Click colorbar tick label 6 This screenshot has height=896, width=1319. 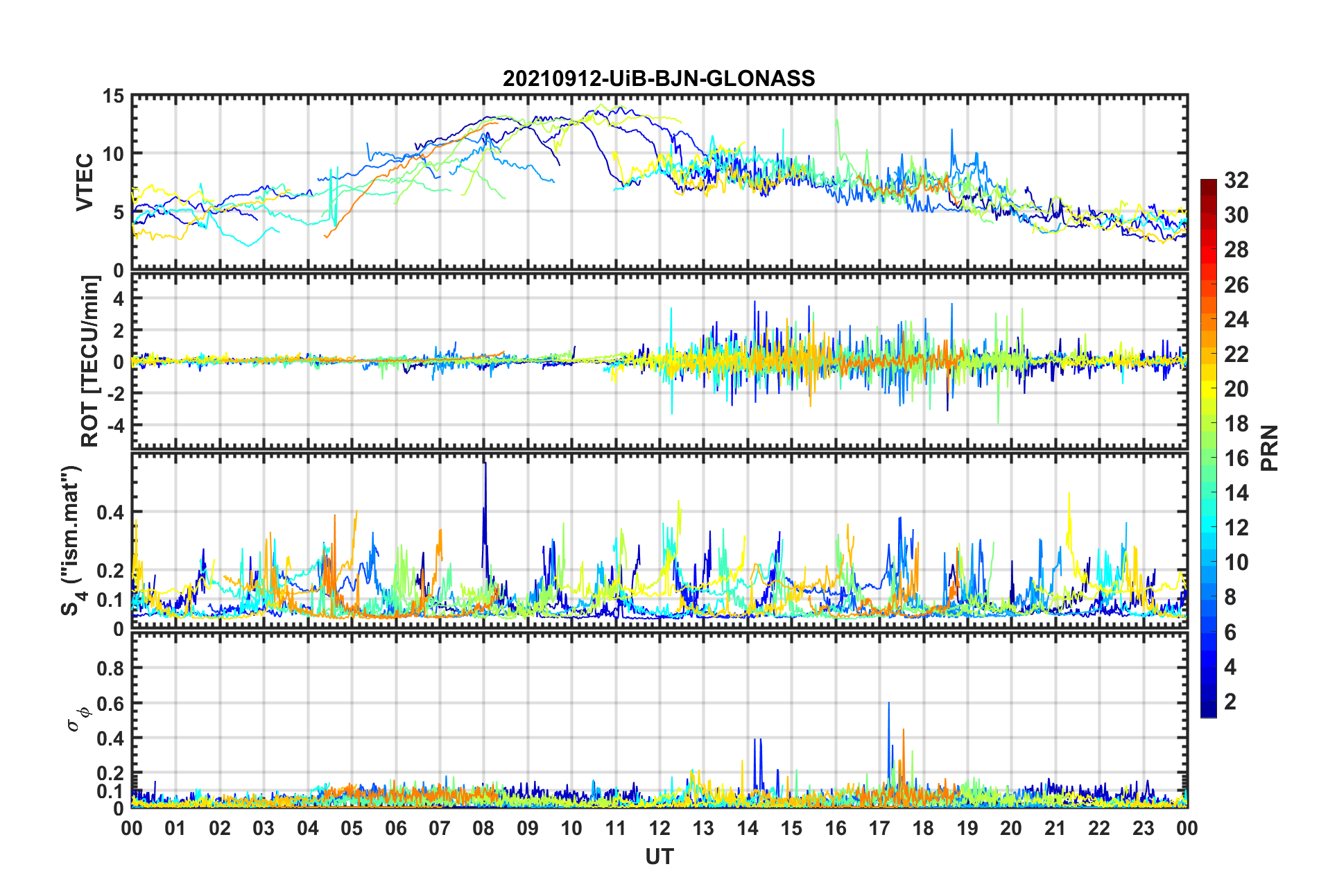(1230, 632)
